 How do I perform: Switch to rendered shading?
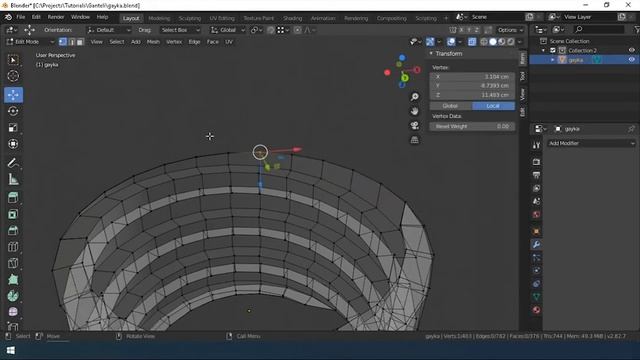click(511, 42)
